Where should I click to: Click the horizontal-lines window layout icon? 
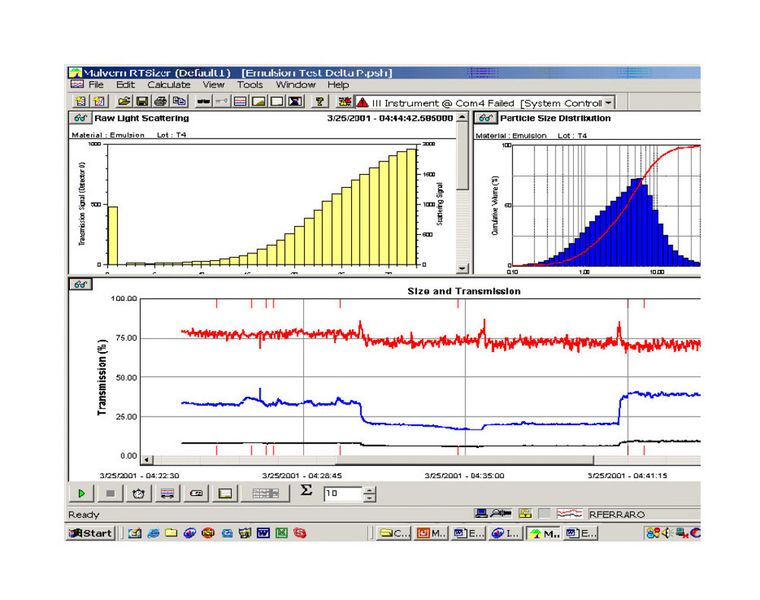(x=240, y=101)
